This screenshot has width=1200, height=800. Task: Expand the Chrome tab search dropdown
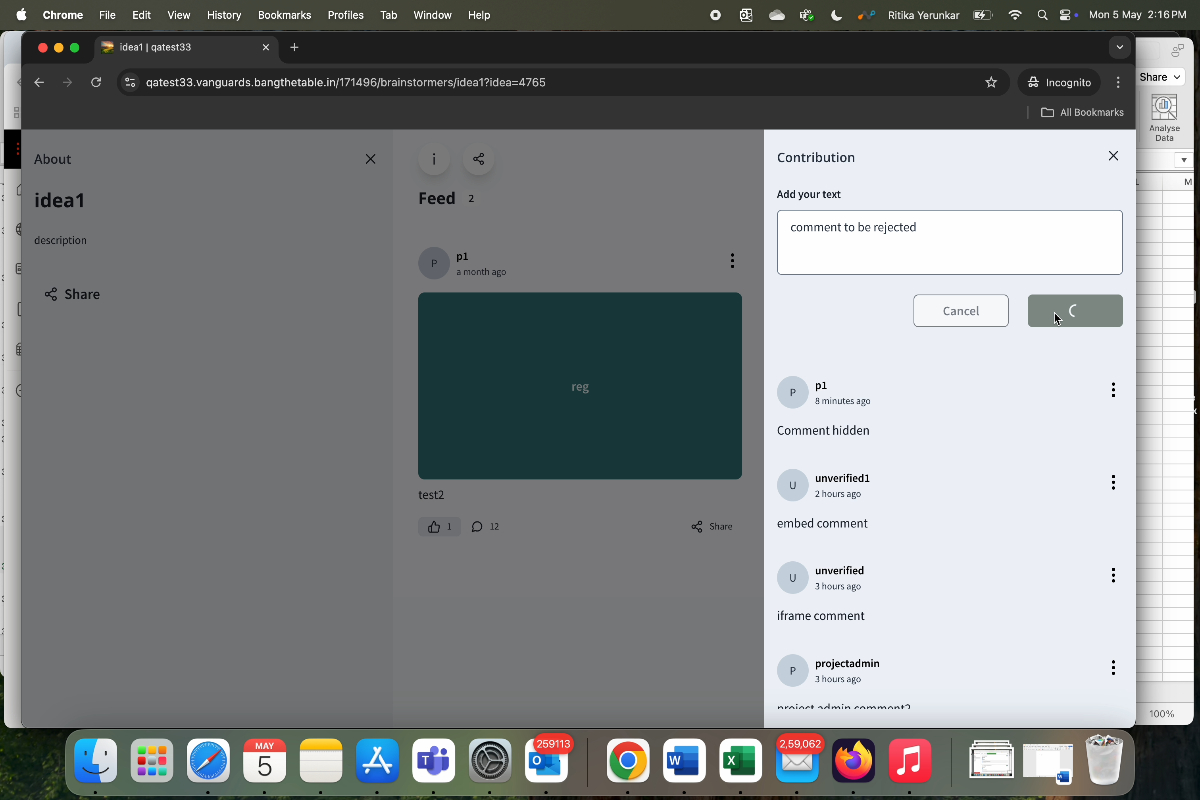tap(1119, 47)
